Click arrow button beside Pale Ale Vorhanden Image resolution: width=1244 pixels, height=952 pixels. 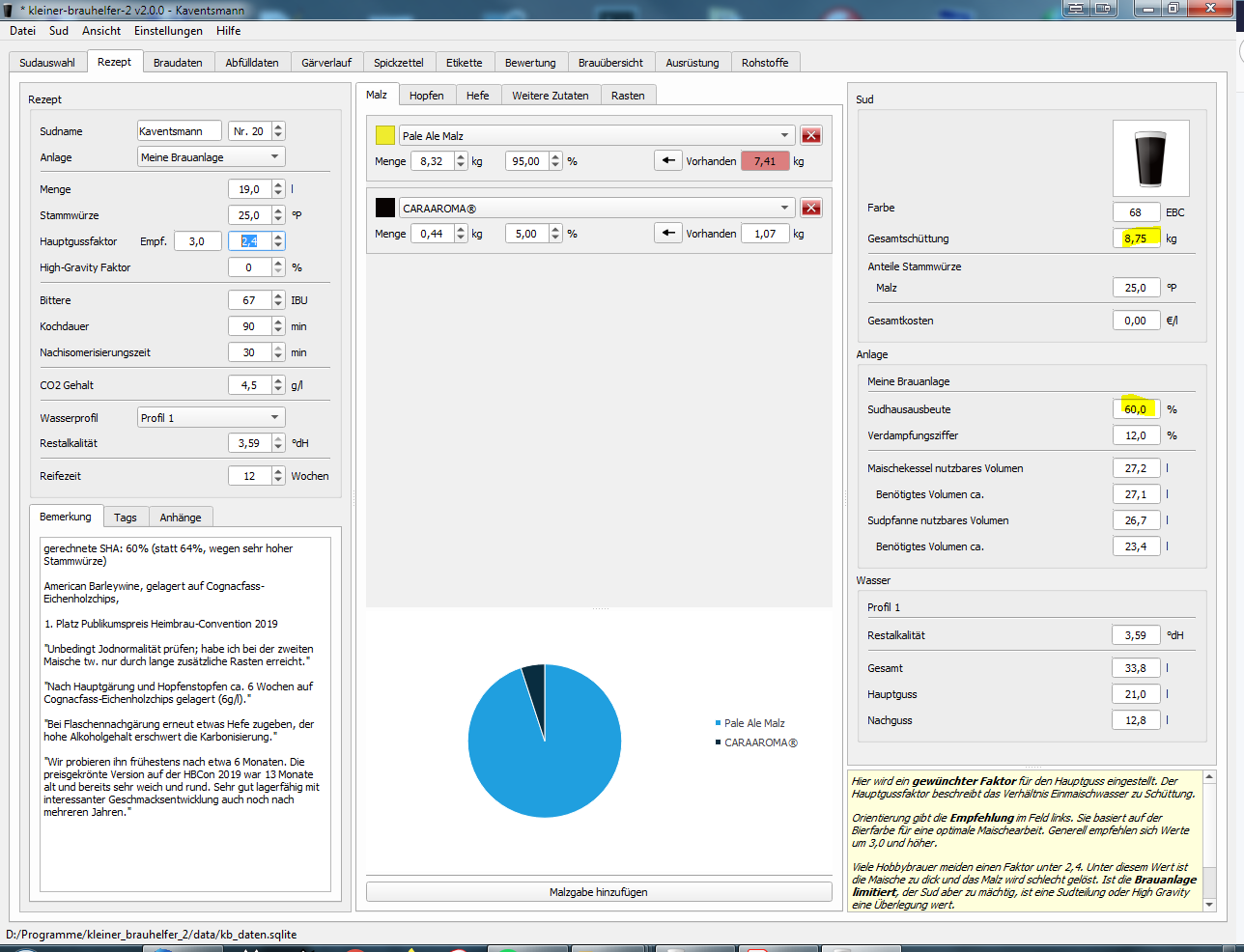click(667, 160)
